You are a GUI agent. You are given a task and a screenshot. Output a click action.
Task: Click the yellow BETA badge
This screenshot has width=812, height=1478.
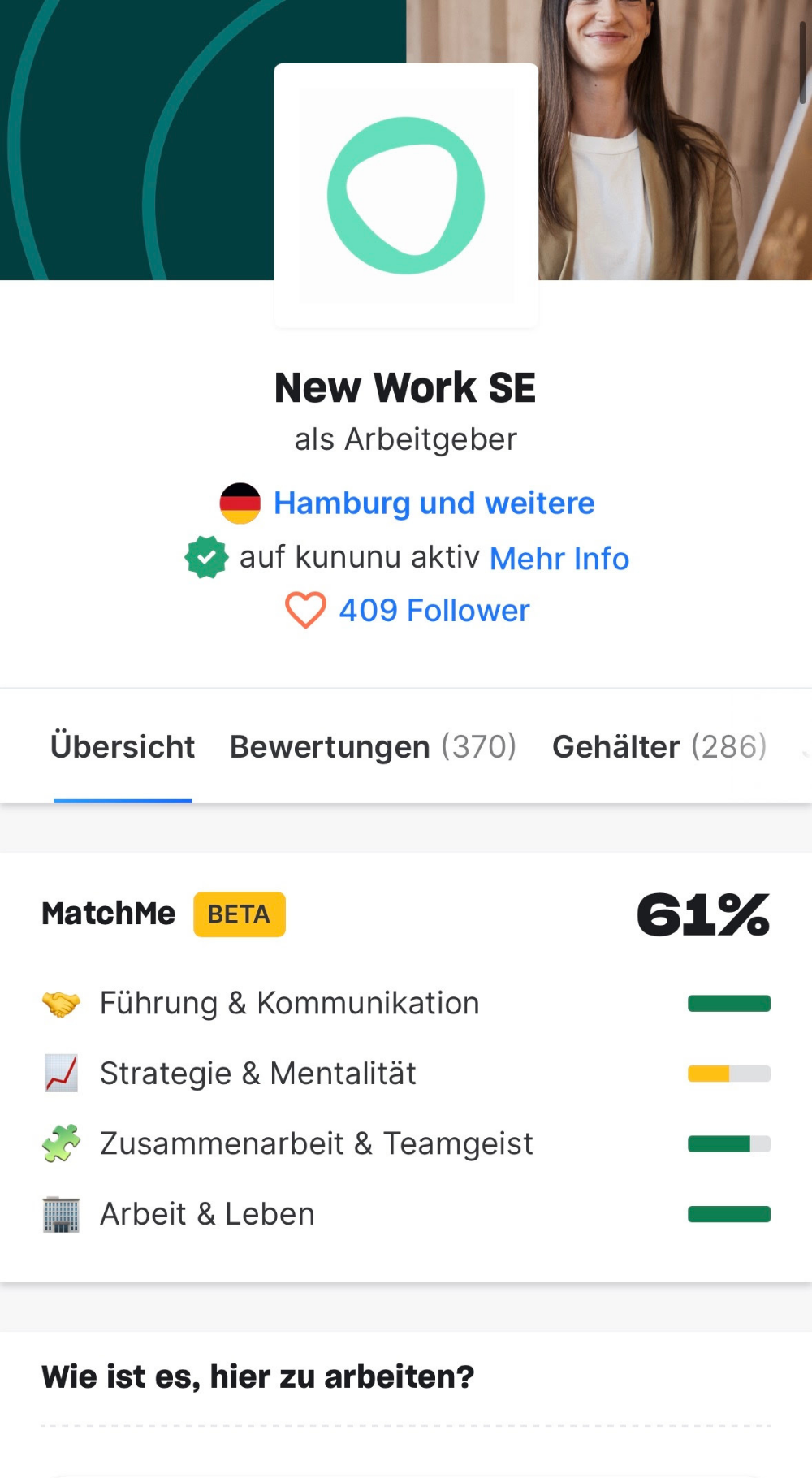coord(239,914)
